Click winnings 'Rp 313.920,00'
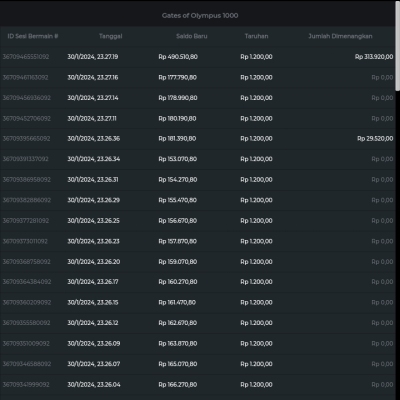Viewport: 400px width, 400px height. tap(374, 57)
